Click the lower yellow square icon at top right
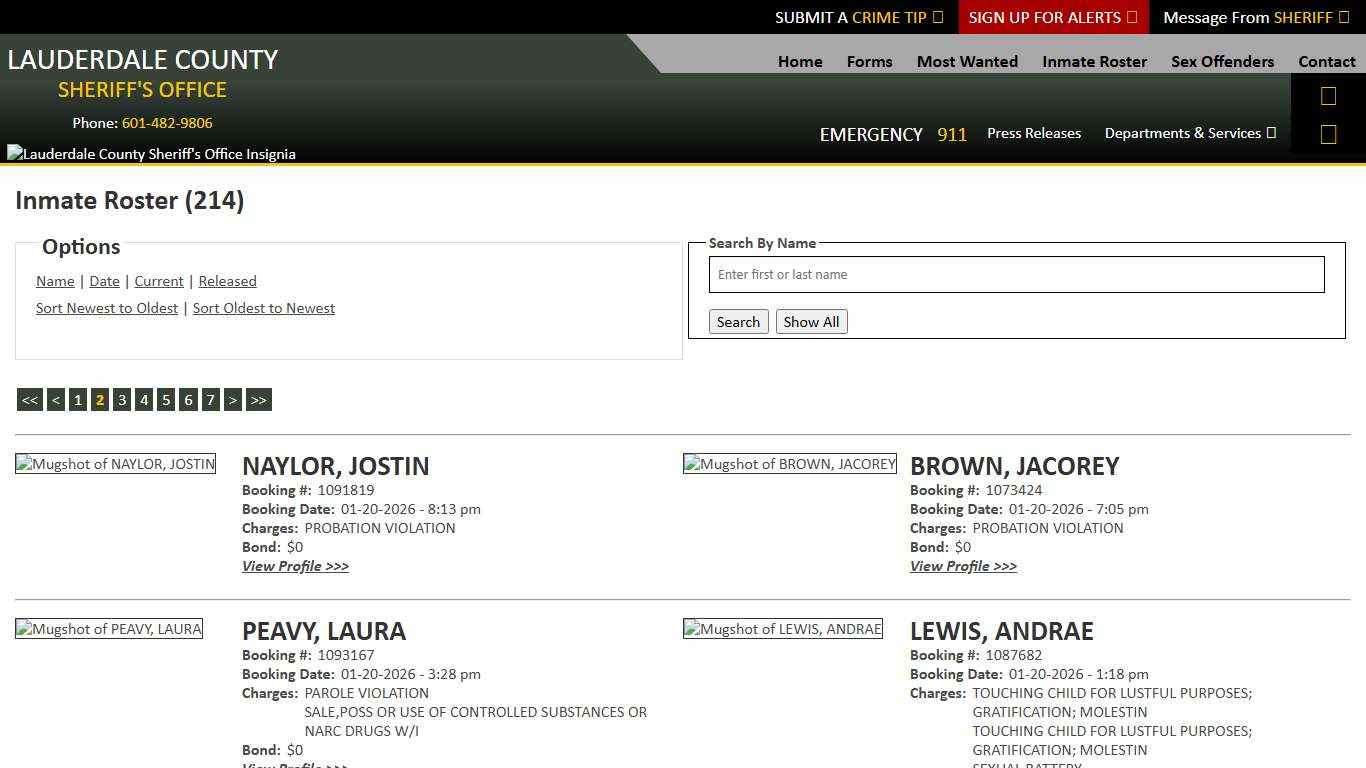The width and height of the screenshot is (1366, 768). 1328,133
